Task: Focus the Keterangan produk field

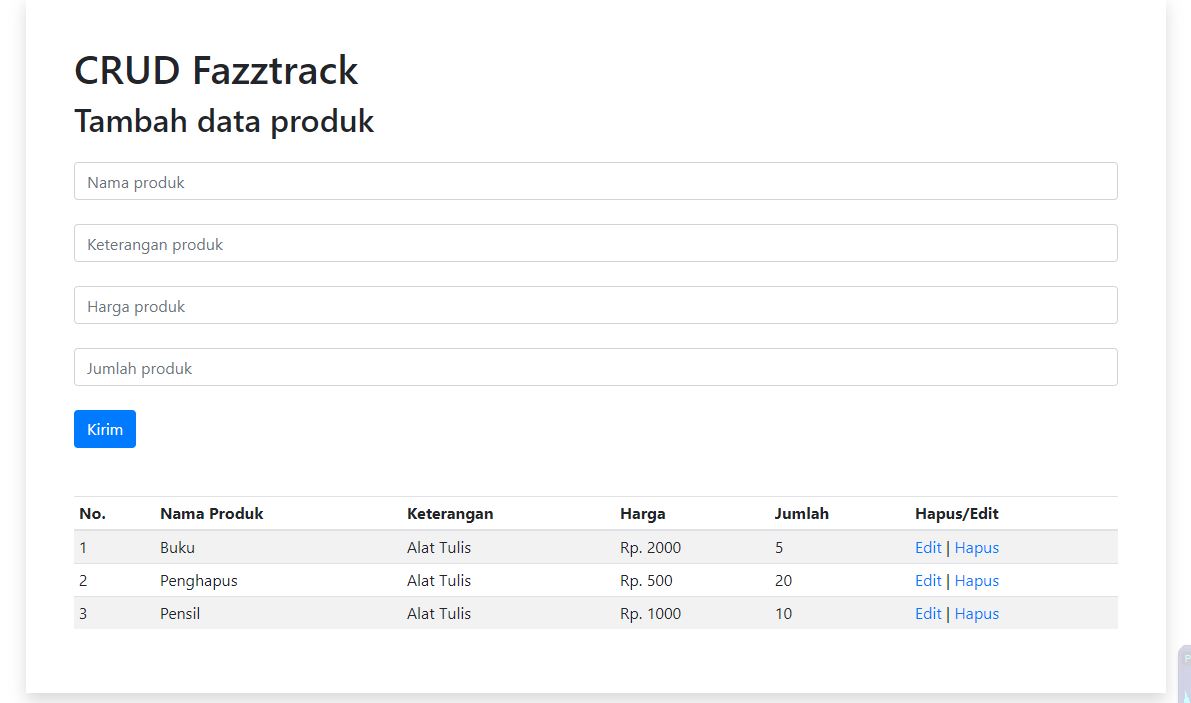Action: pos(596,244)
